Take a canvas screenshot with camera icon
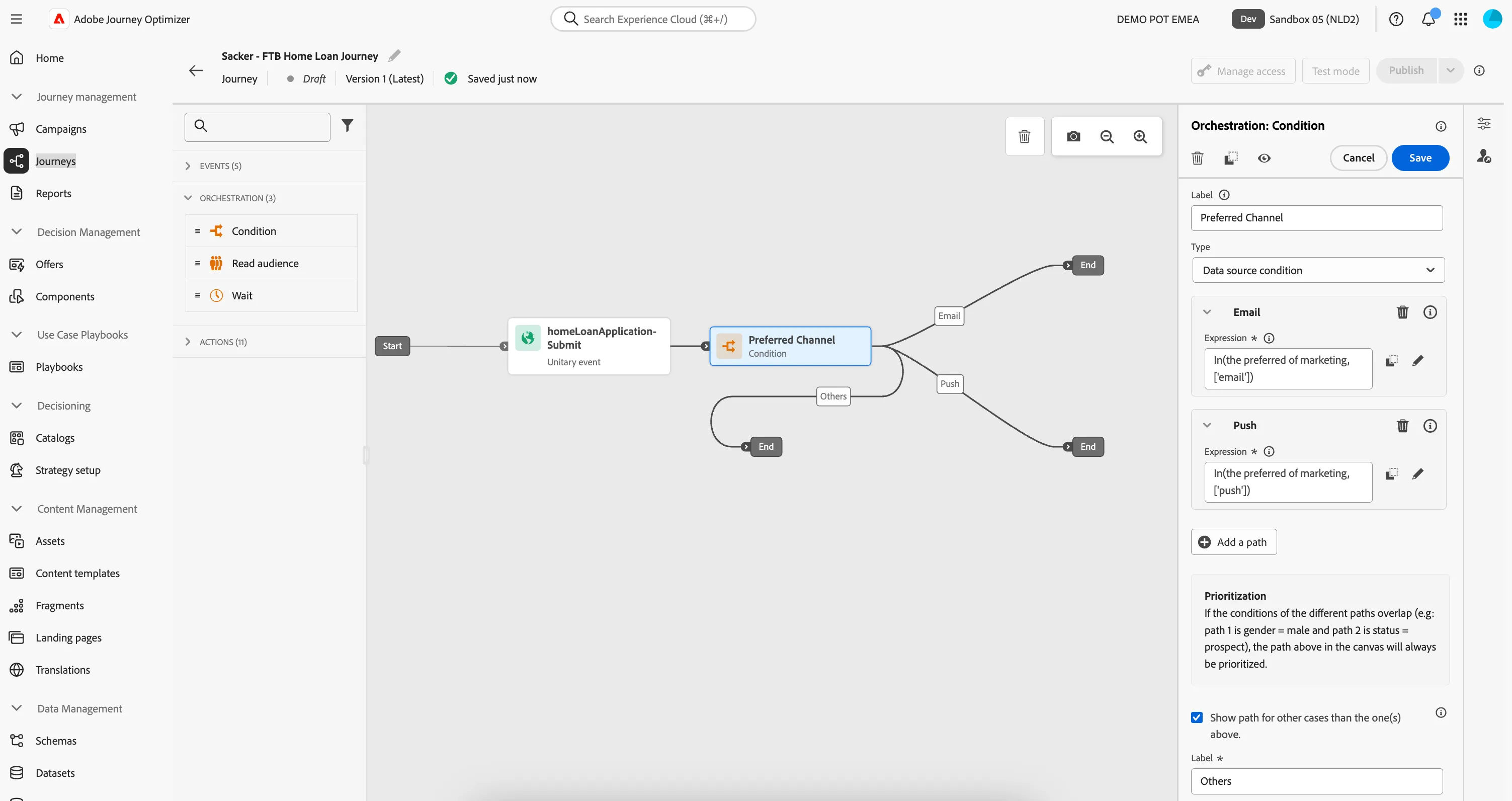1512x801 pixels. (x=1073, y=136)
